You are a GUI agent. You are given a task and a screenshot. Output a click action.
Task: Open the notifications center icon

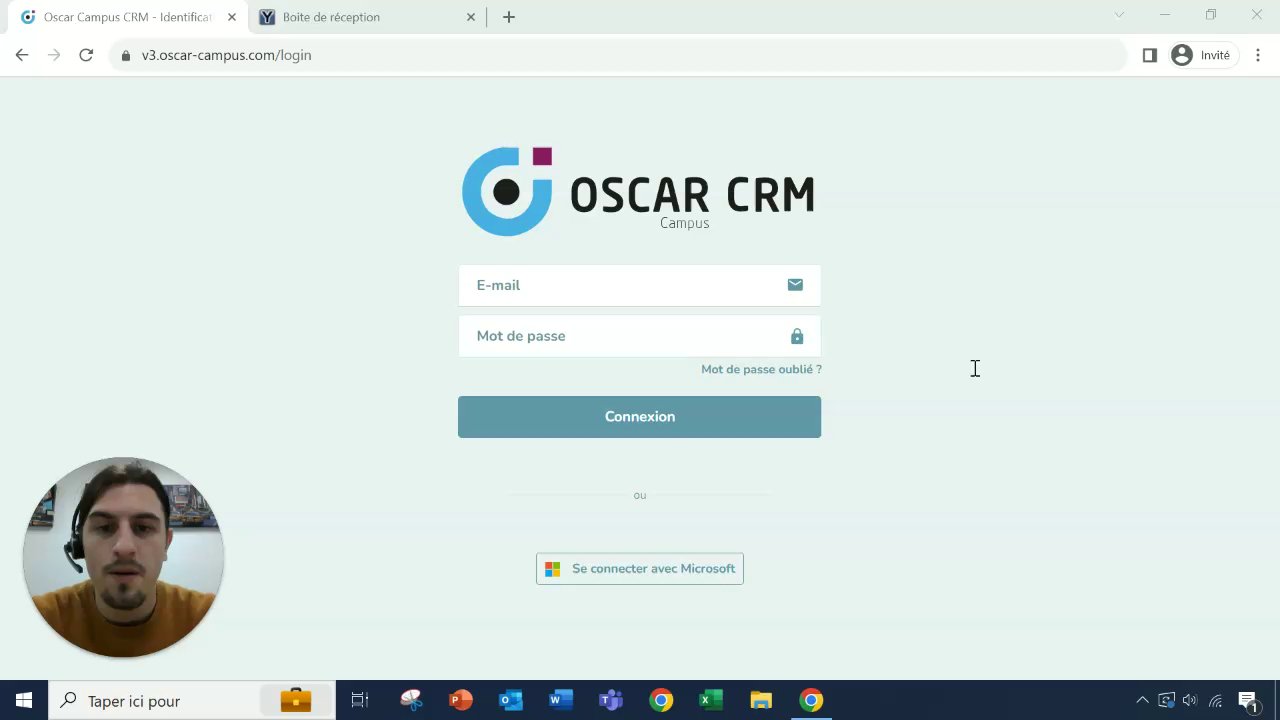coord(1248,702)
